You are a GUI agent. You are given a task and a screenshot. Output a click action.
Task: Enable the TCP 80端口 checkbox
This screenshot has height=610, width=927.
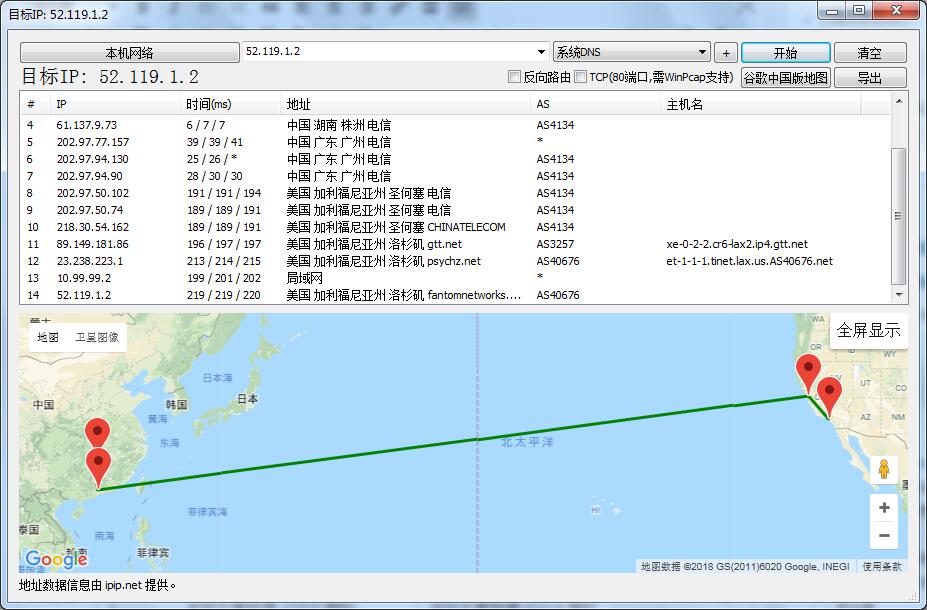coord(578,77)
